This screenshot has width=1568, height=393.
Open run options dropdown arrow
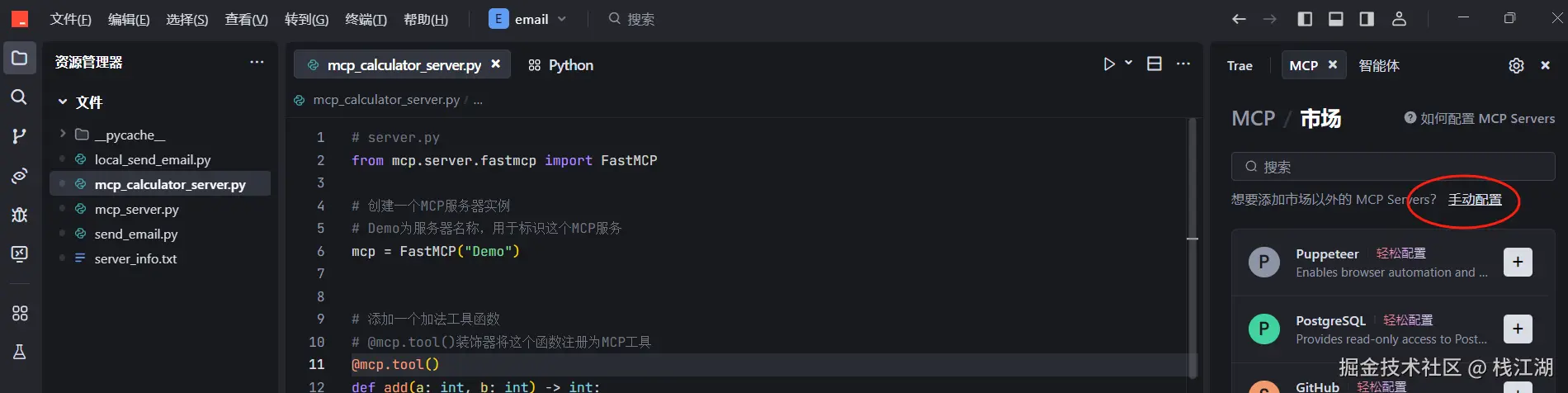click(x=1128, y=64)
